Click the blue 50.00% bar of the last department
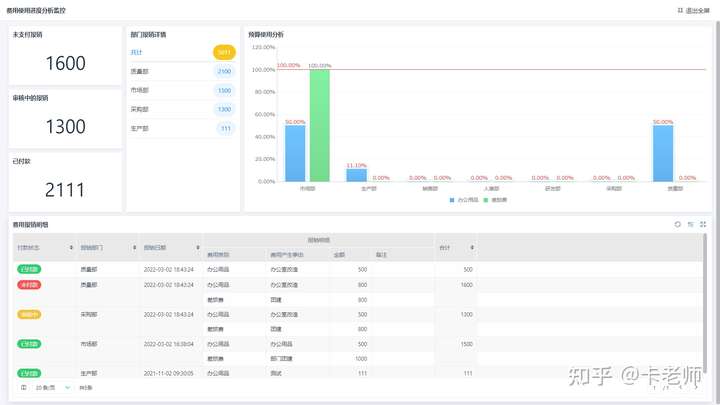The width and height of the screenshot is (720, 405). (x=663, y=153)
